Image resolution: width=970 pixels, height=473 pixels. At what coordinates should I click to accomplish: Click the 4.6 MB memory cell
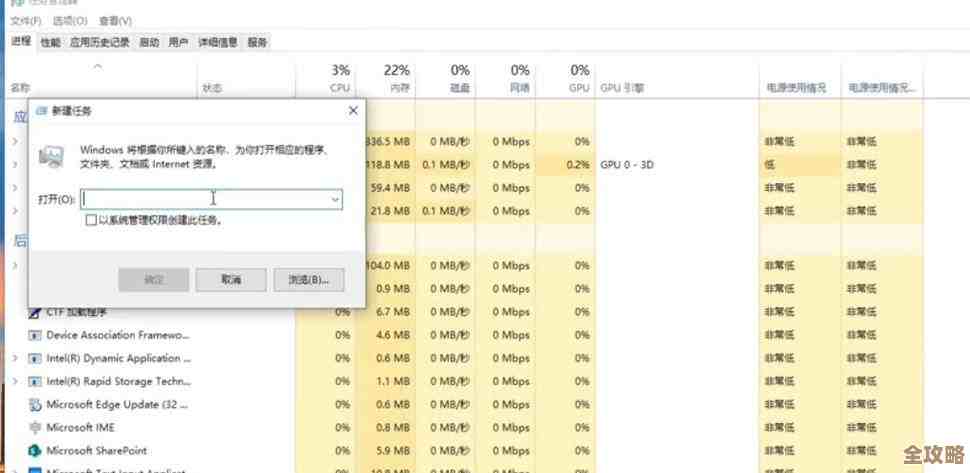(386, 335)
